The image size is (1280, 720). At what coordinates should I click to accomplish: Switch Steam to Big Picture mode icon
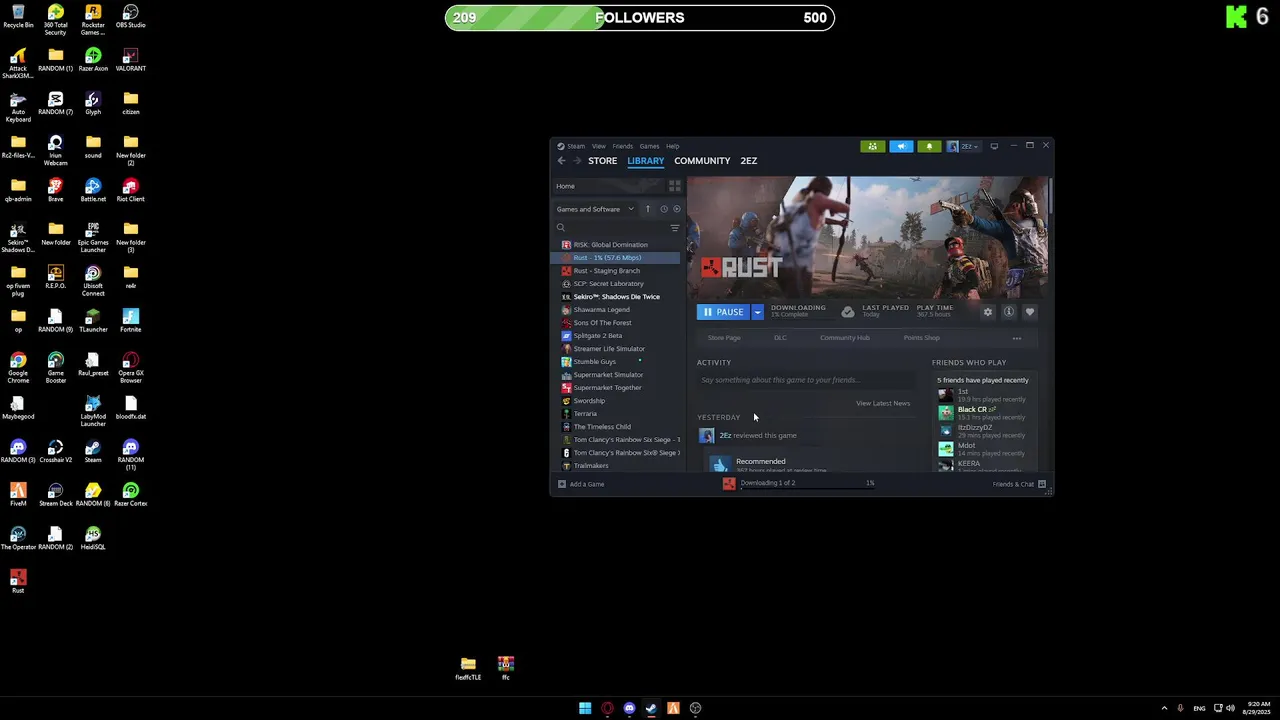[994, 146]
